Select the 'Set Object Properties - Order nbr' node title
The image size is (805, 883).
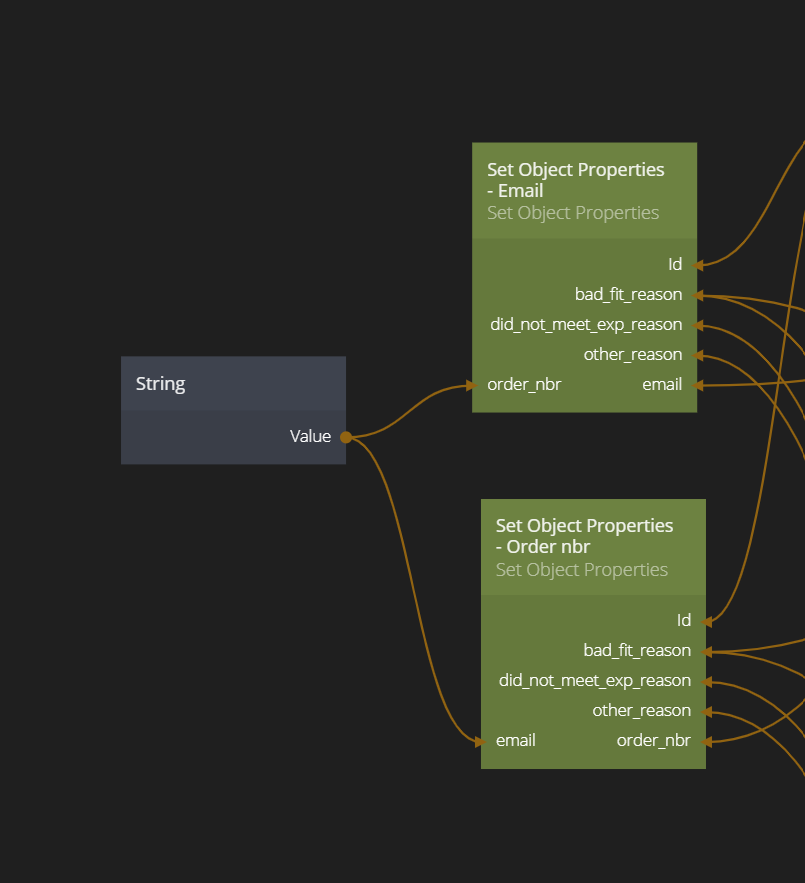click(x=585, y=536)
